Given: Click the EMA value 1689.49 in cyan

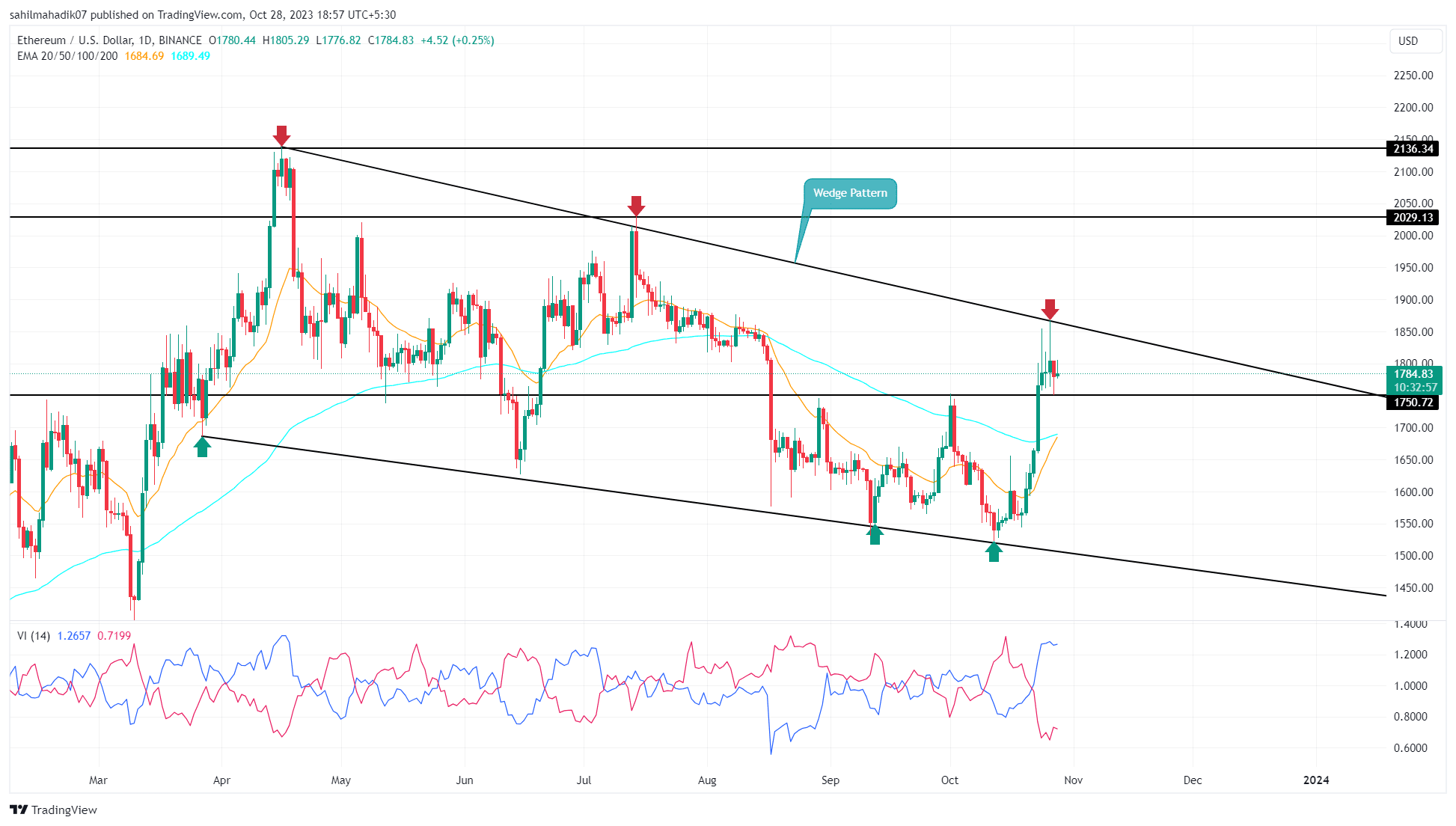Looking at the screenshot, I should point(190,56).
